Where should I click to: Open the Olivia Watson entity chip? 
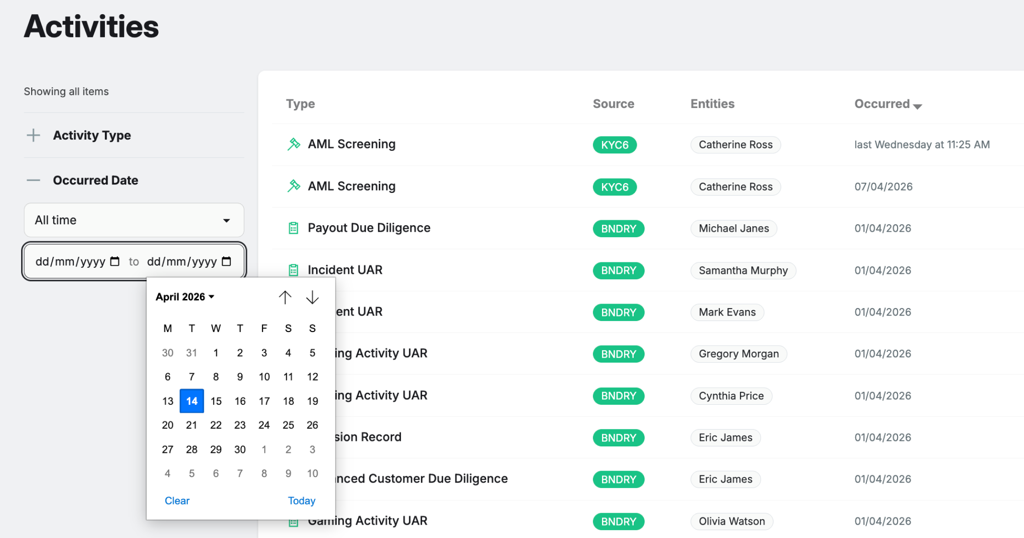(731, 521)
